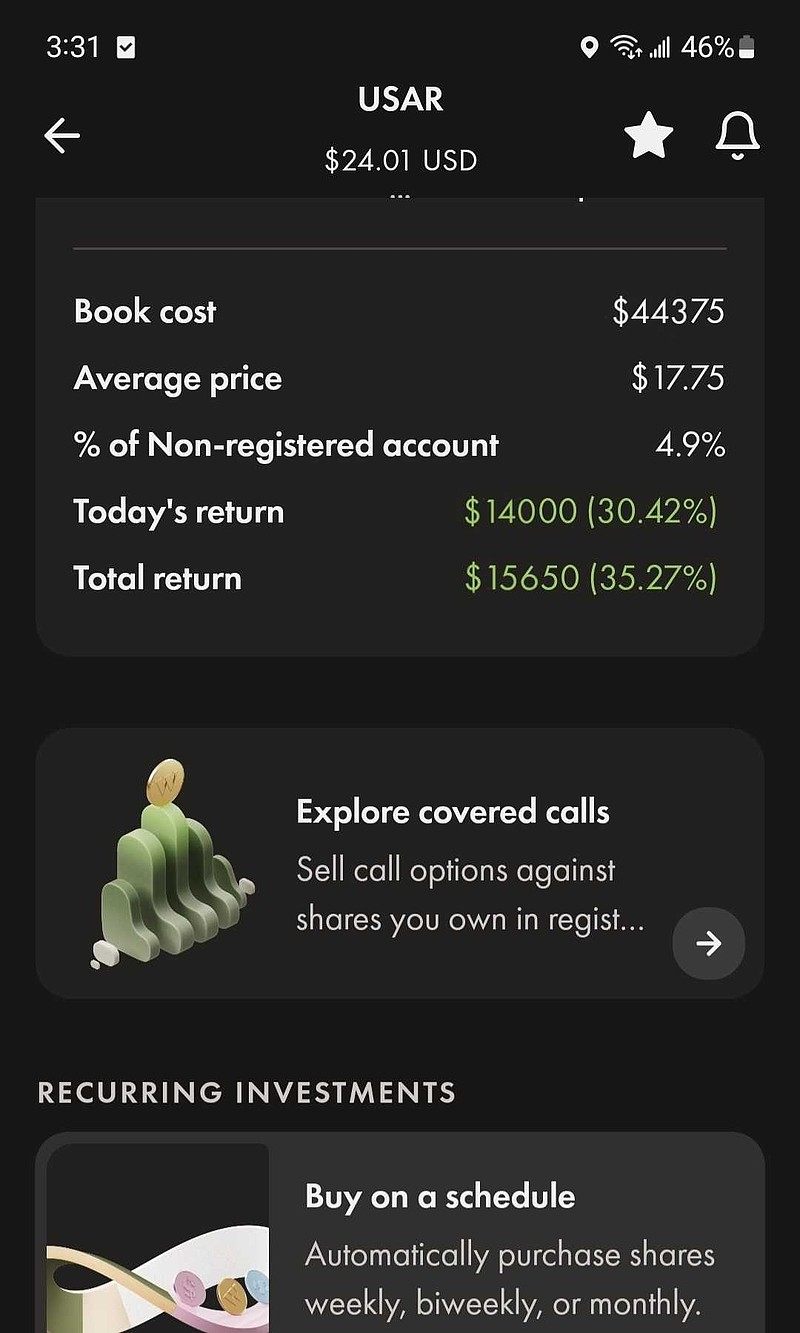Tap the Average price value
The image size is (800, 1333).
(x=678, y=378)
